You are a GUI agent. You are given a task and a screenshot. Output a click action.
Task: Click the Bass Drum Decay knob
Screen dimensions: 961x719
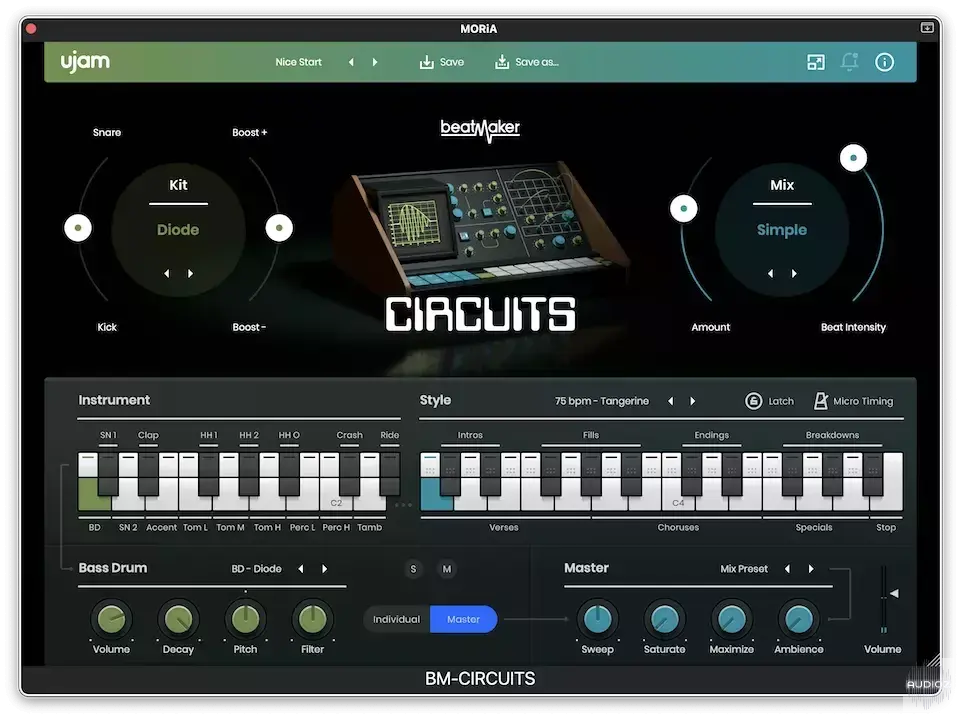click(178, 619)
